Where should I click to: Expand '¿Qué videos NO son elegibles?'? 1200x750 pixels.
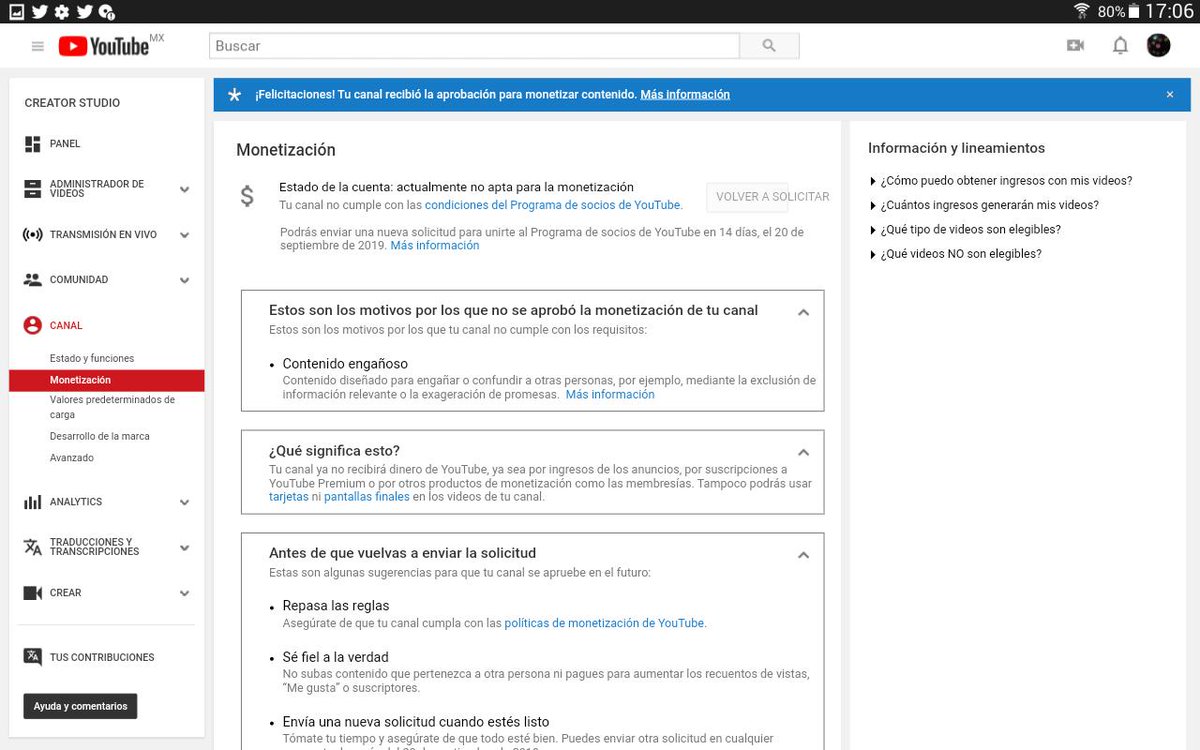coord(955,254)
